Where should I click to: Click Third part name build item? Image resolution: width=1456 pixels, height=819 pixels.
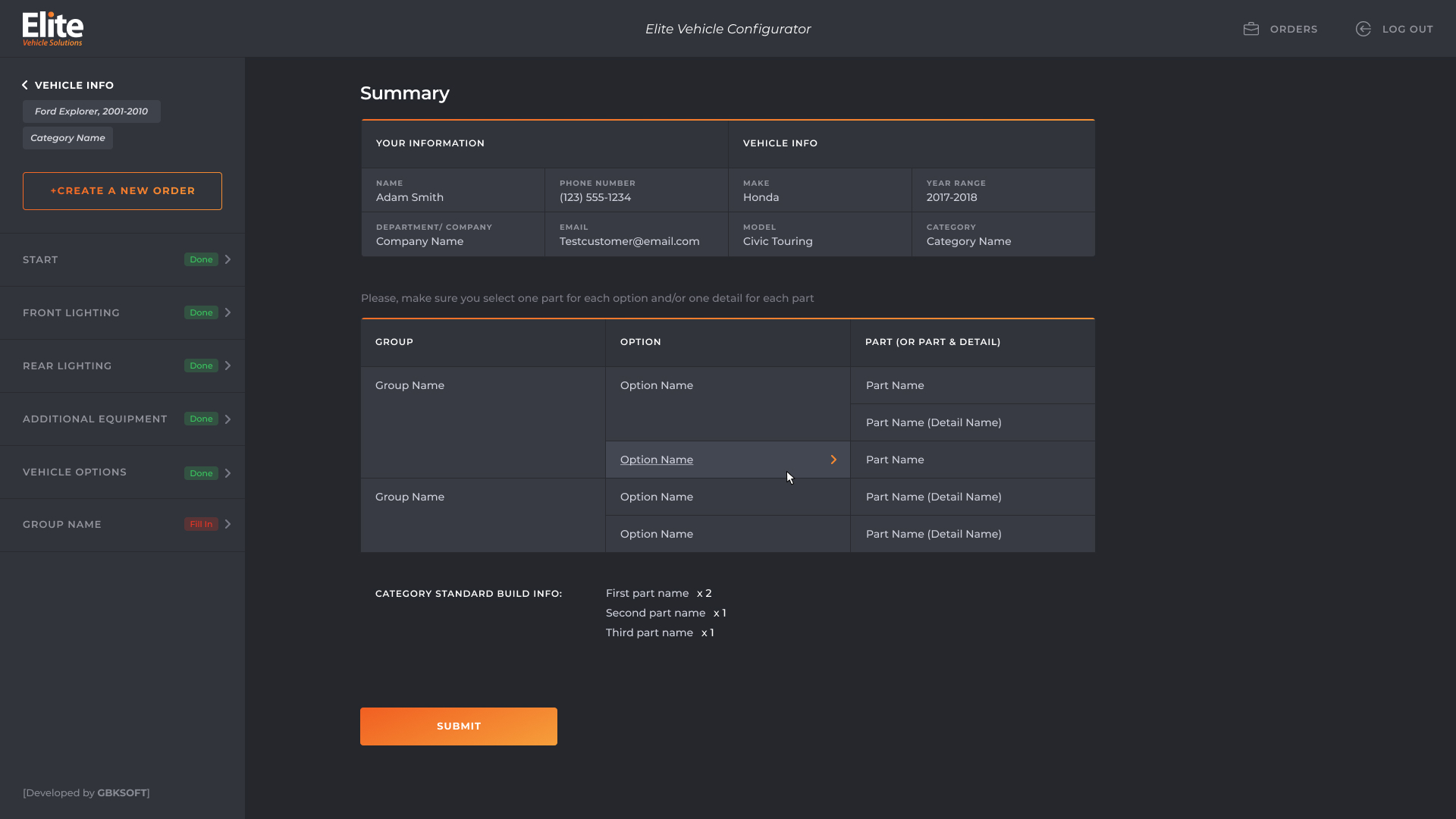(x=649, y=632)
